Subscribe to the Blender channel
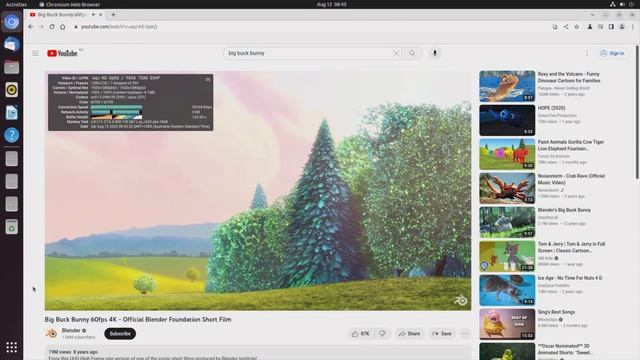Image resolution: width=640 pixels, height=360 pixels. tap(120, 333)
